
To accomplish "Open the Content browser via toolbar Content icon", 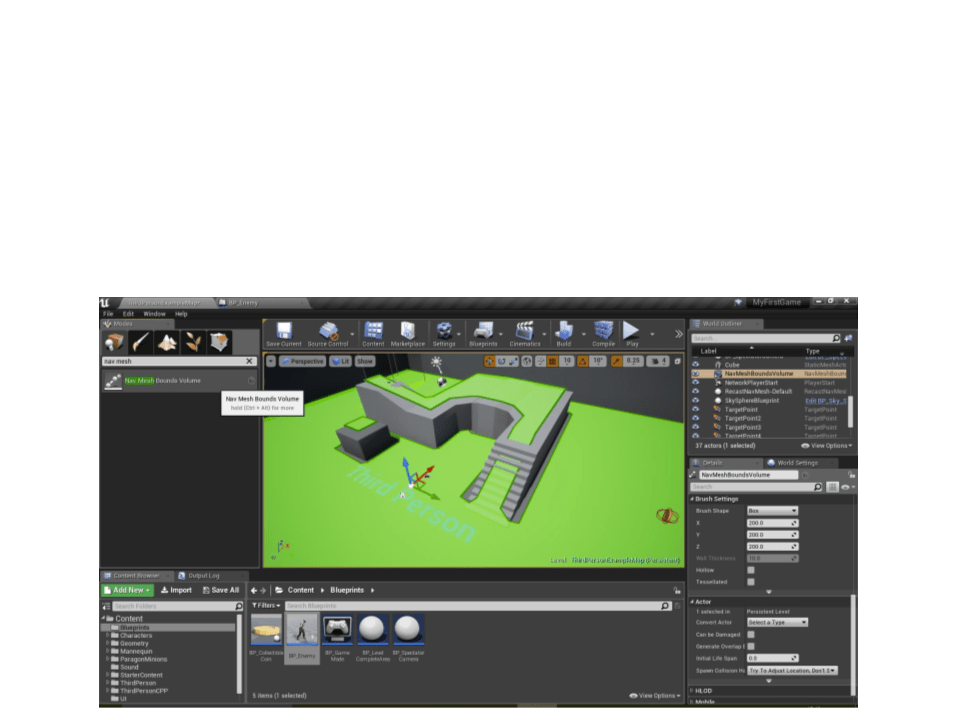I will click(x=374, y=331).
